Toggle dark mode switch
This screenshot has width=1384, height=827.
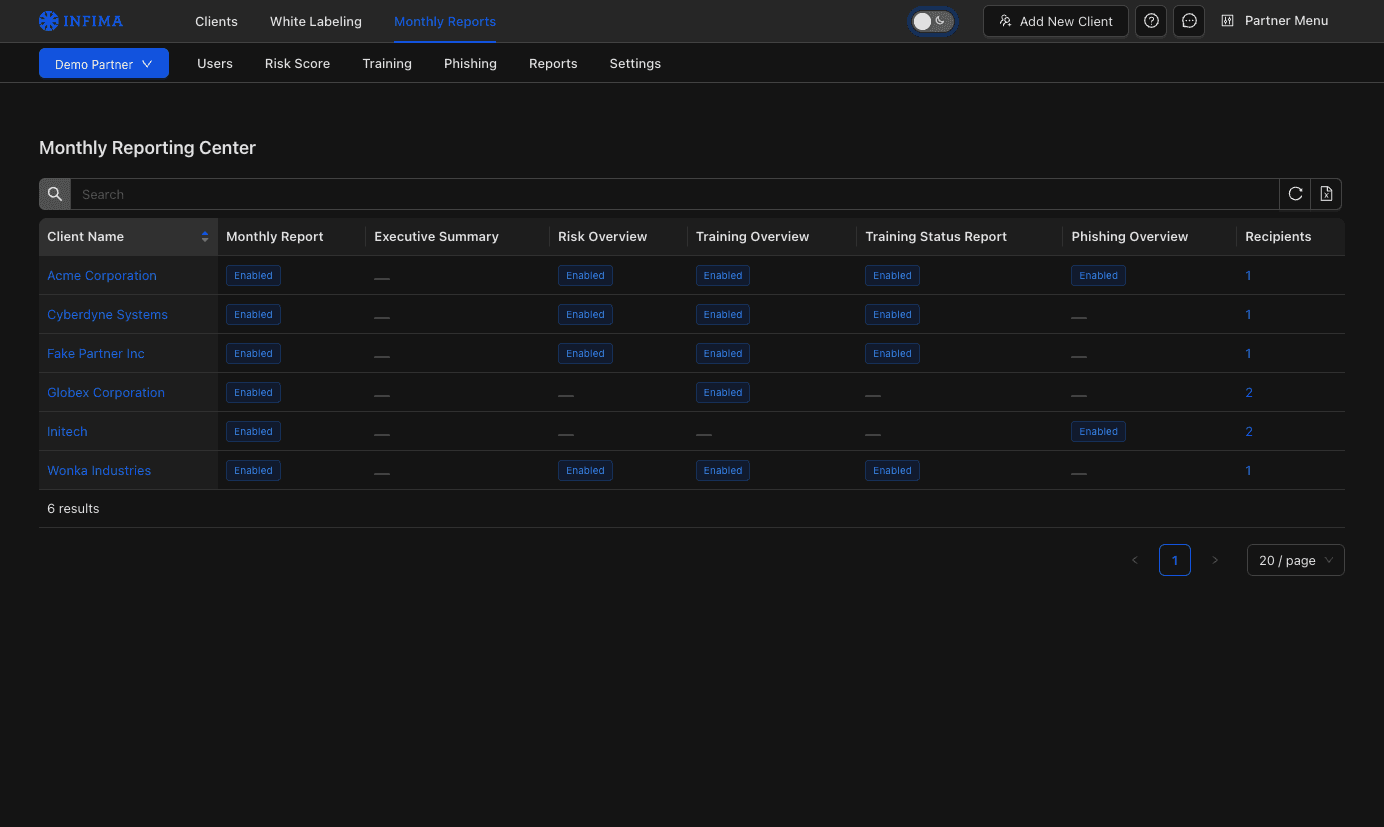(x=932, y=21)
